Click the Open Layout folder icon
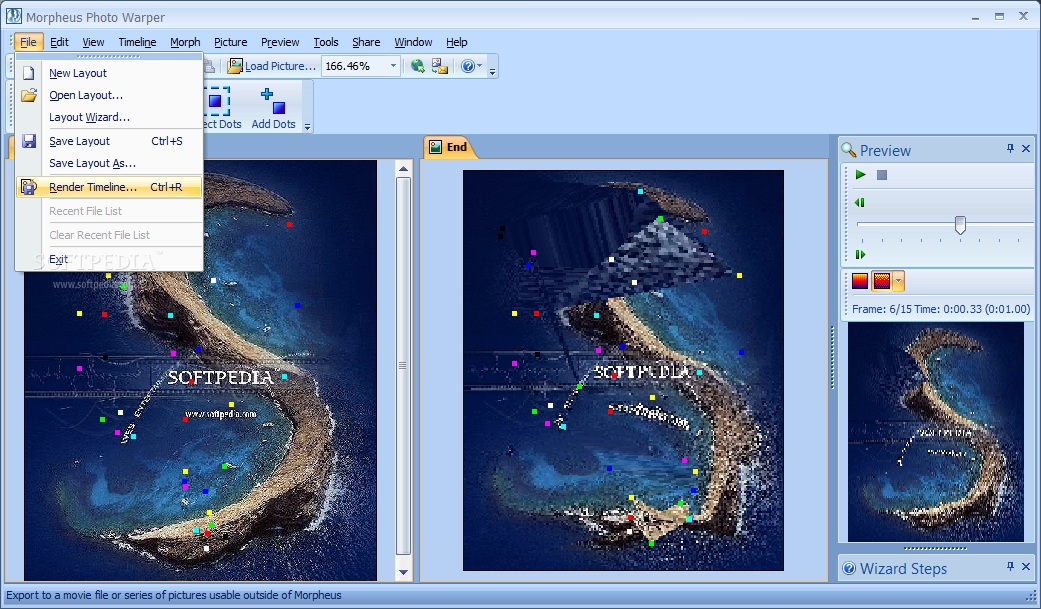 pyautogui.click(x=29, y=95)
